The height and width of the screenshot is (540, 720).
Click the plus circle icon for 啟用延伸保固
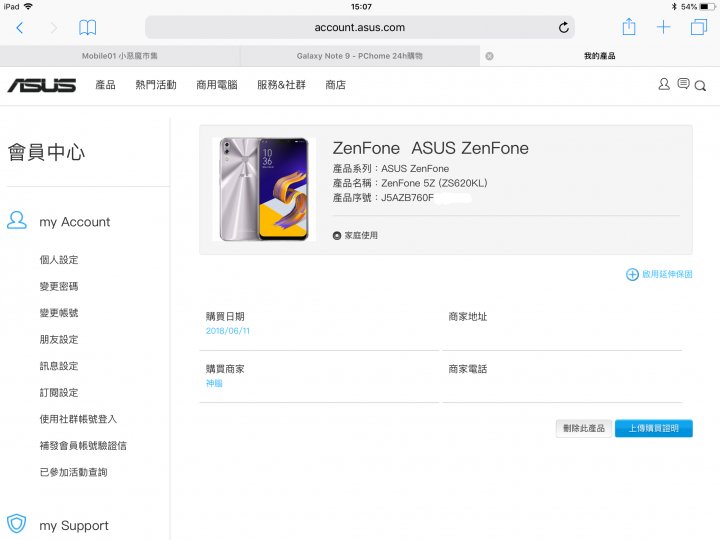632,275
